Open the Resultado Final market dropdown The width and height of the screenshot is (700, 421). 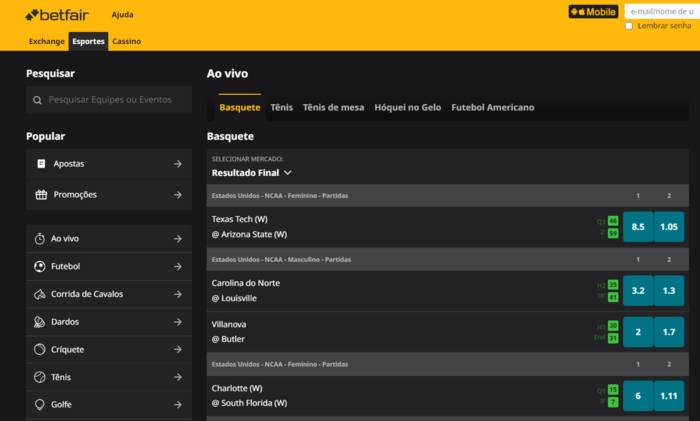[x=251, y=173]
